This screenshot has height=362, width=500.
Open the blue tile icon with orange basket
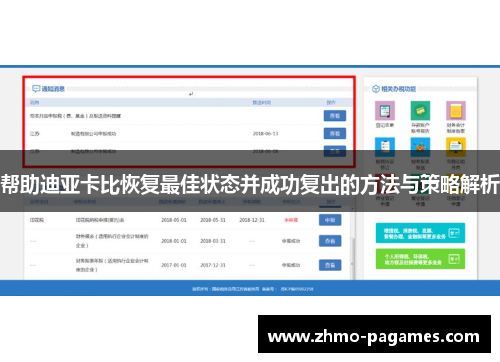[x=420, y=147]
